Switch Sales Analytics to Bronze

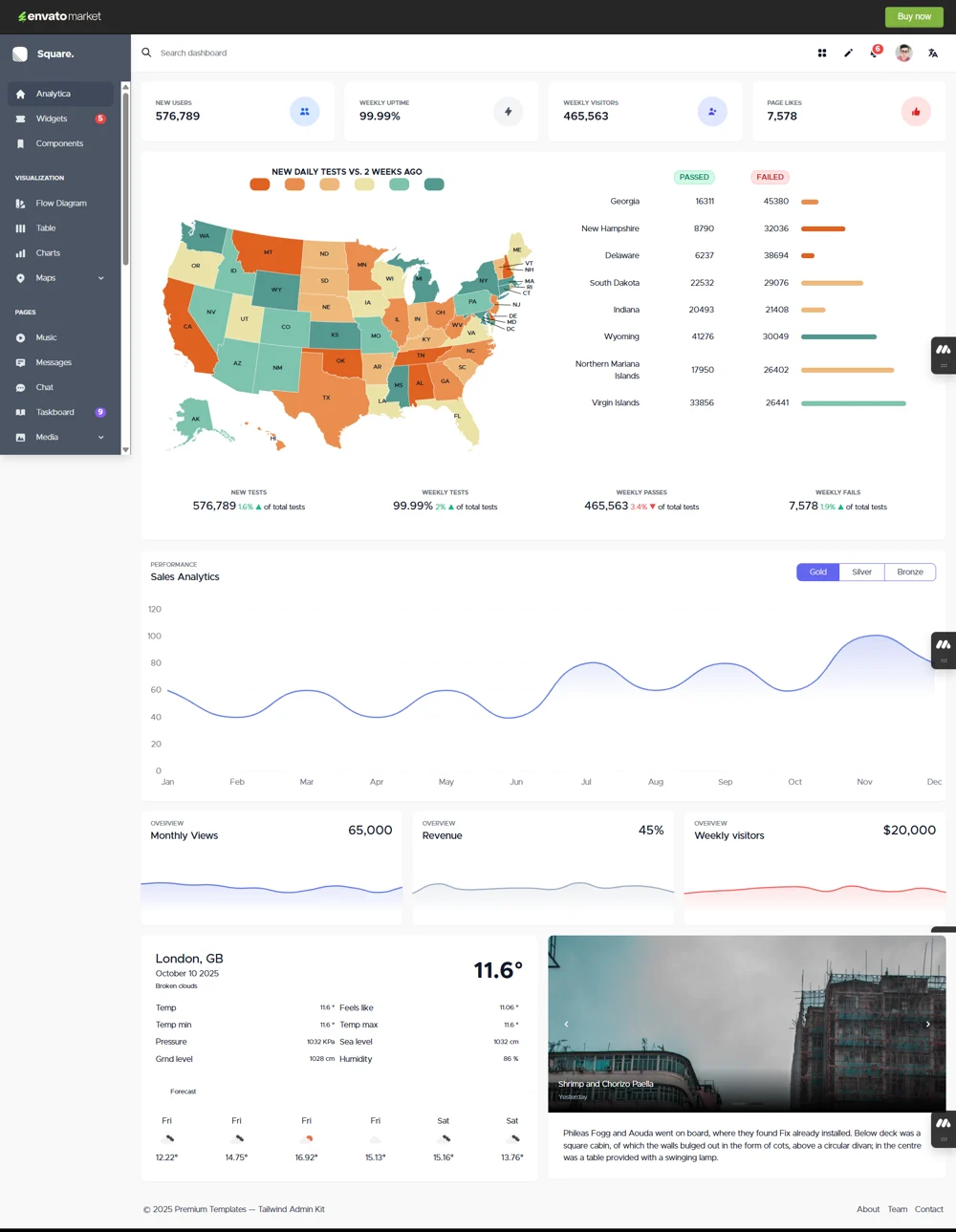tap(910, 572)
